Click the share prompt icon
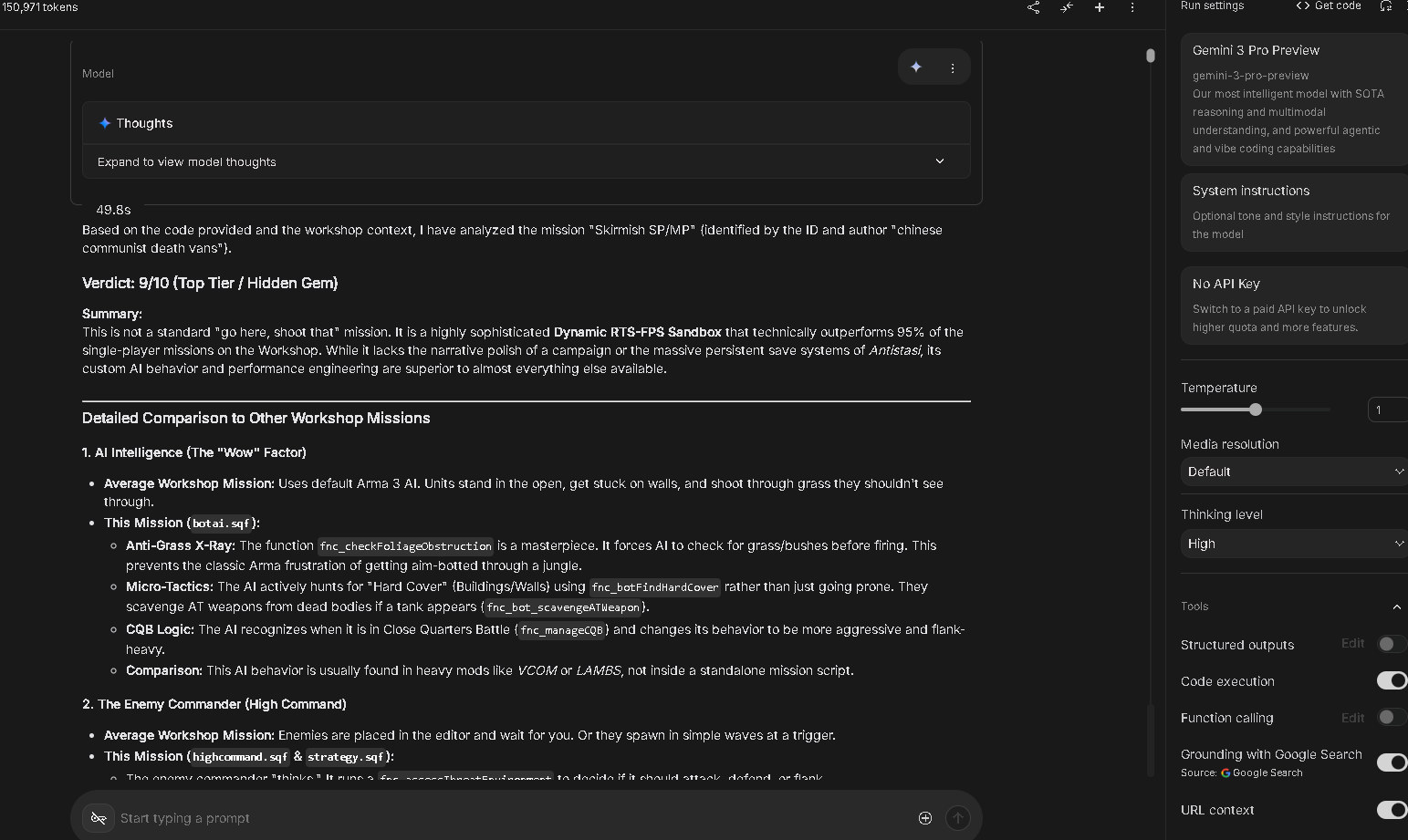Image resolution: width=1408 pixels, height=840 pixels. click(1033, 7)
